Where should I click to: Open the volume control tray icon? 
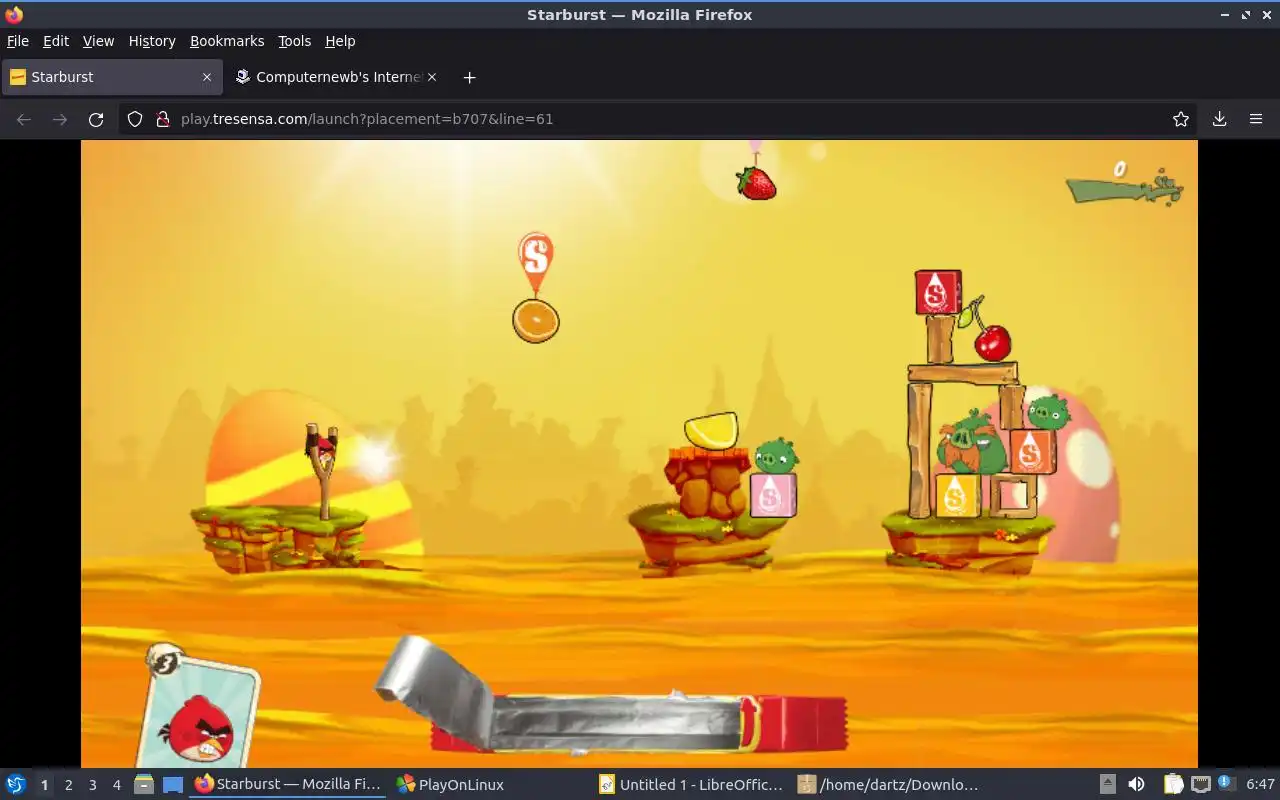point(1136,785)
